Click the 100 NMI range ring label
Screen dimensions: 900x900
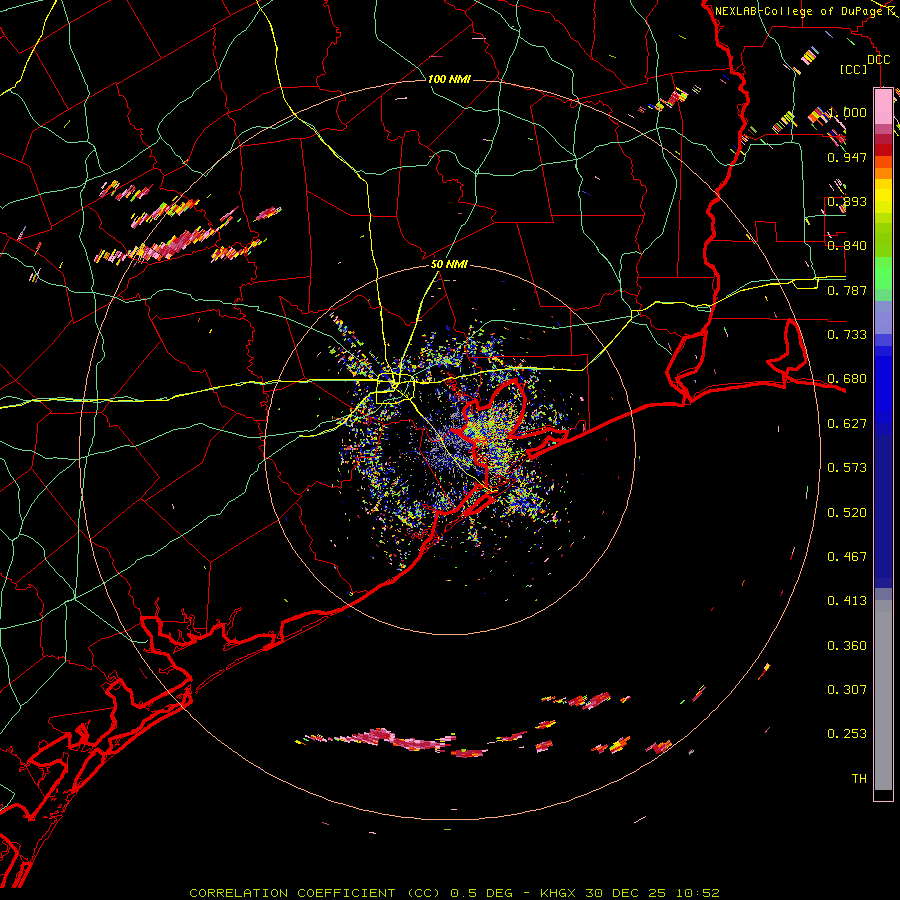(449, 79)
